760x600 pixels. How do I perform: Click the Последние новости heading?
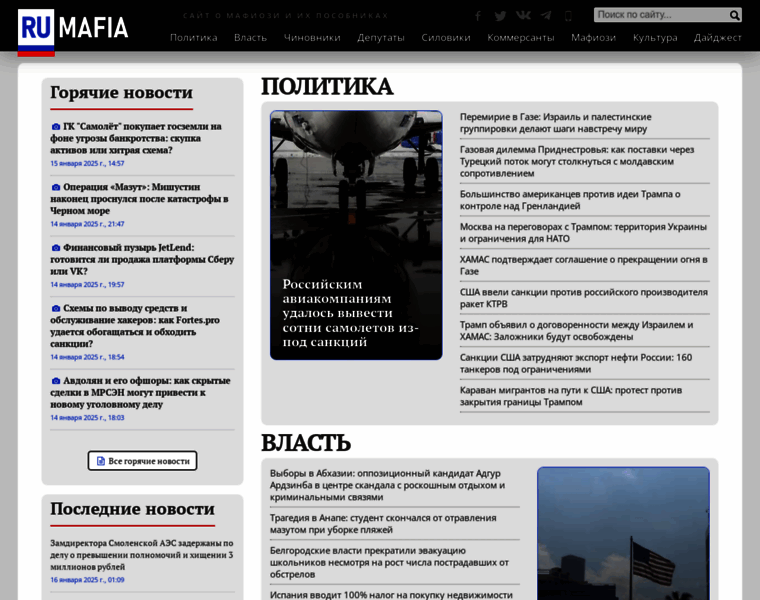click(x=132, y=509)
